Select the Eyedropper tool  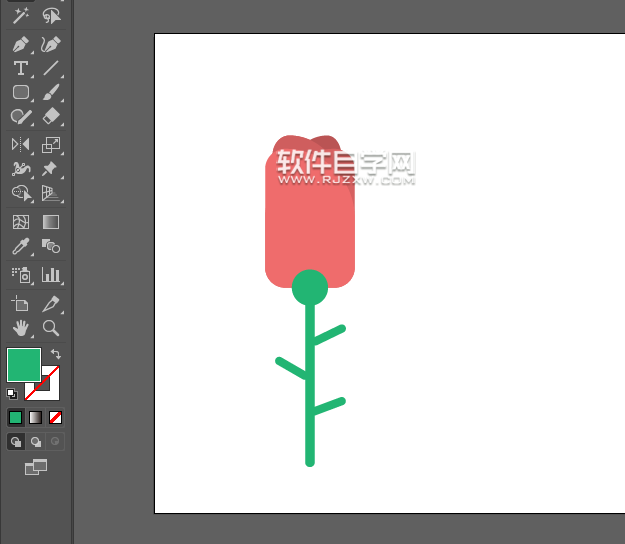tap(20, 246)
